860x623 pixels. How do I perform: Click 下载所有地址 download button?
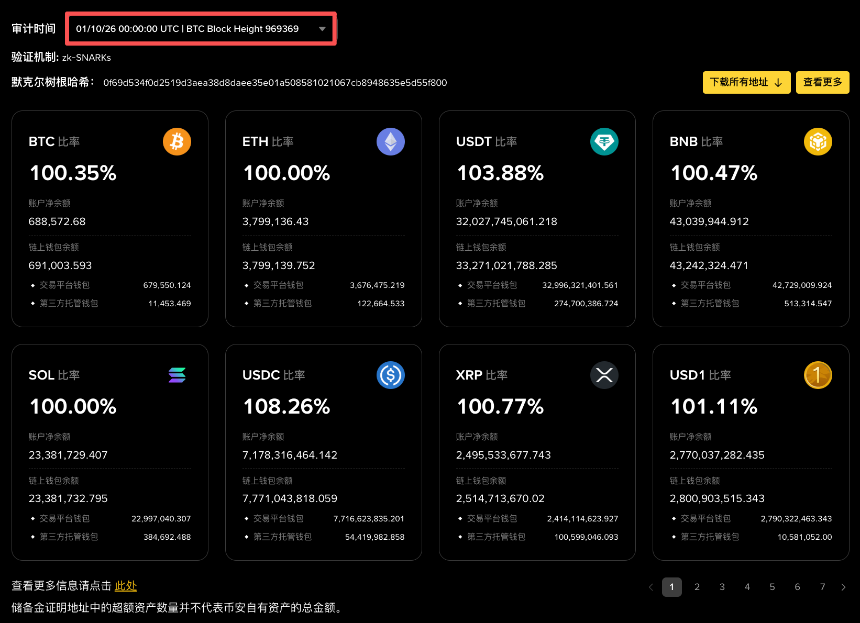(x=746, y=82)
